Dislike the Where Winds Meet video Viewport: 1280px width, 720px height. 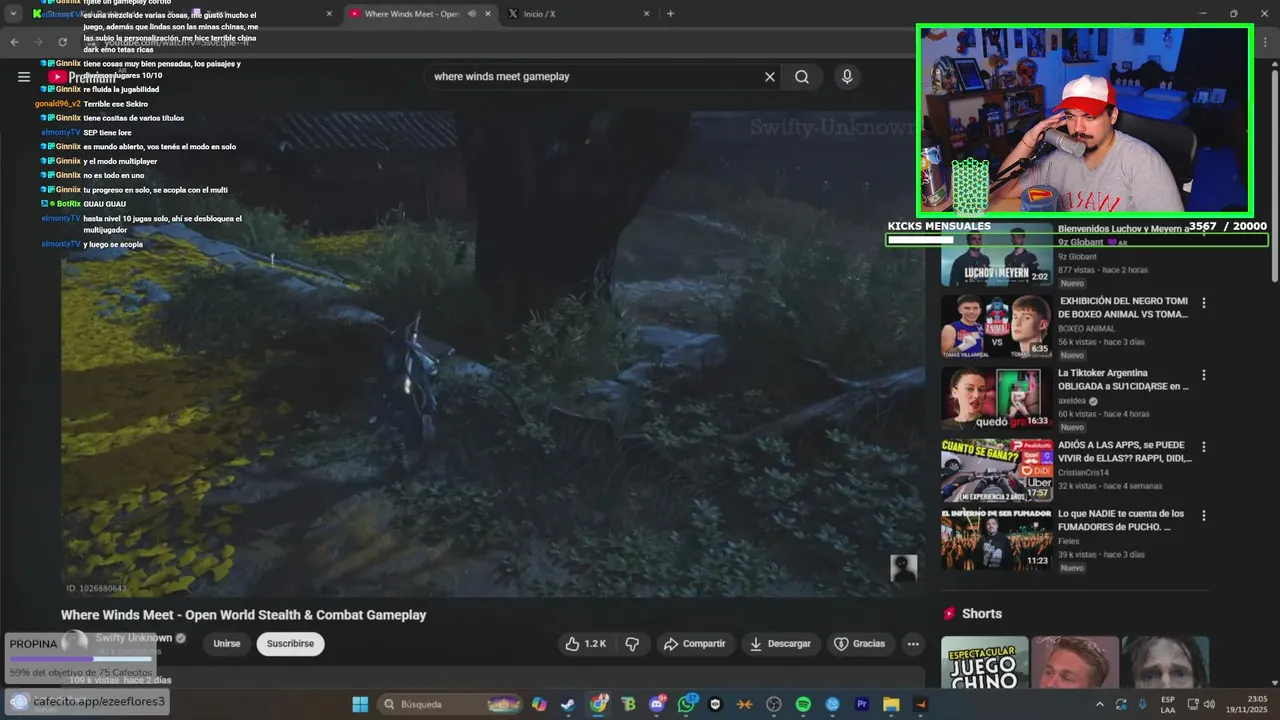point(632,644)
